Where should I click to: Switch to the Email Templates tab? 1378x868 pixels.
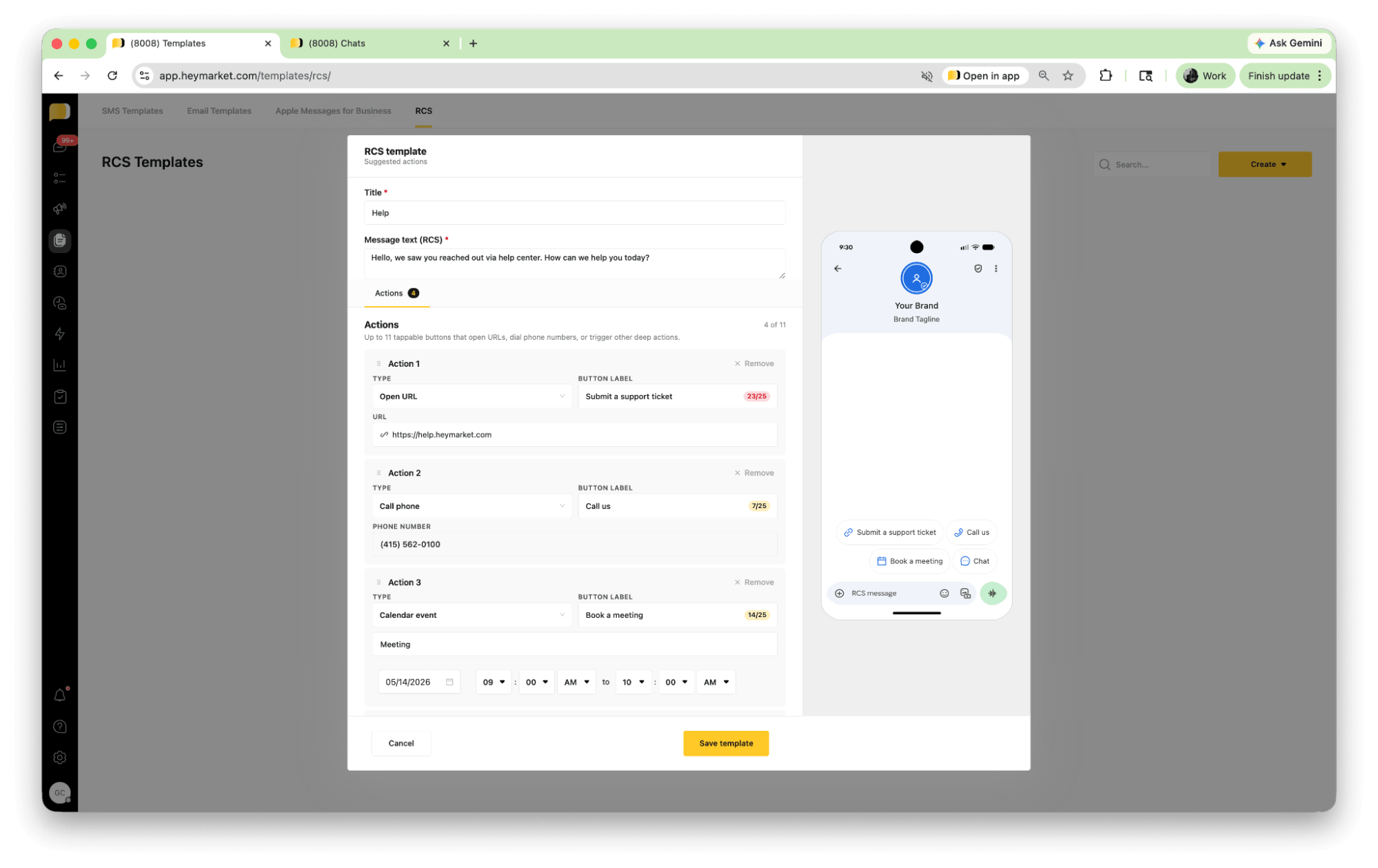pyautogui.click(x=219, y=111)
